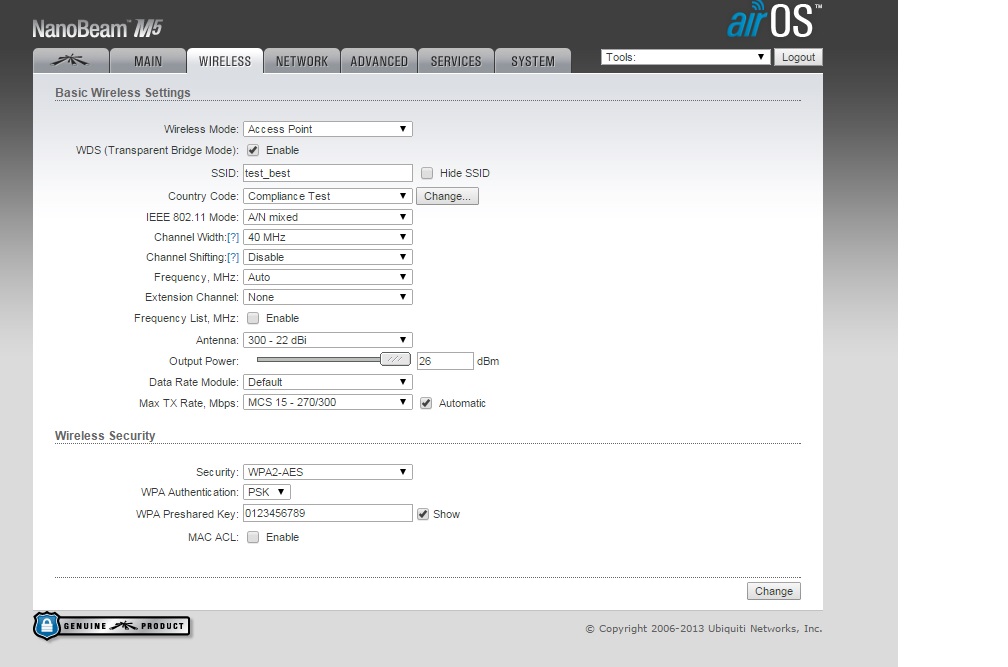The image size is (1008, 667).
Task: Open the Wireless Mode dropdown
Action: pyautogui.click(x=328, y=129)
